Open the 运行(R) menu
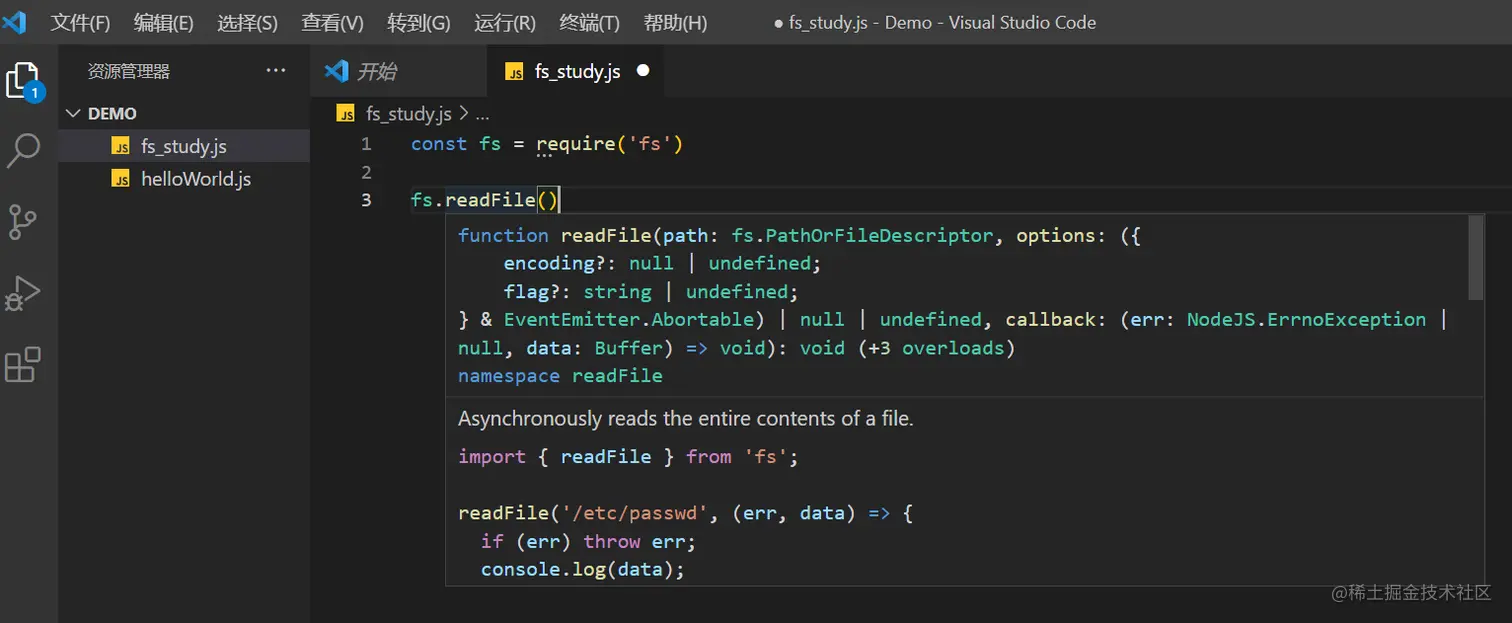1512x623 pixels. click(505, 22)
